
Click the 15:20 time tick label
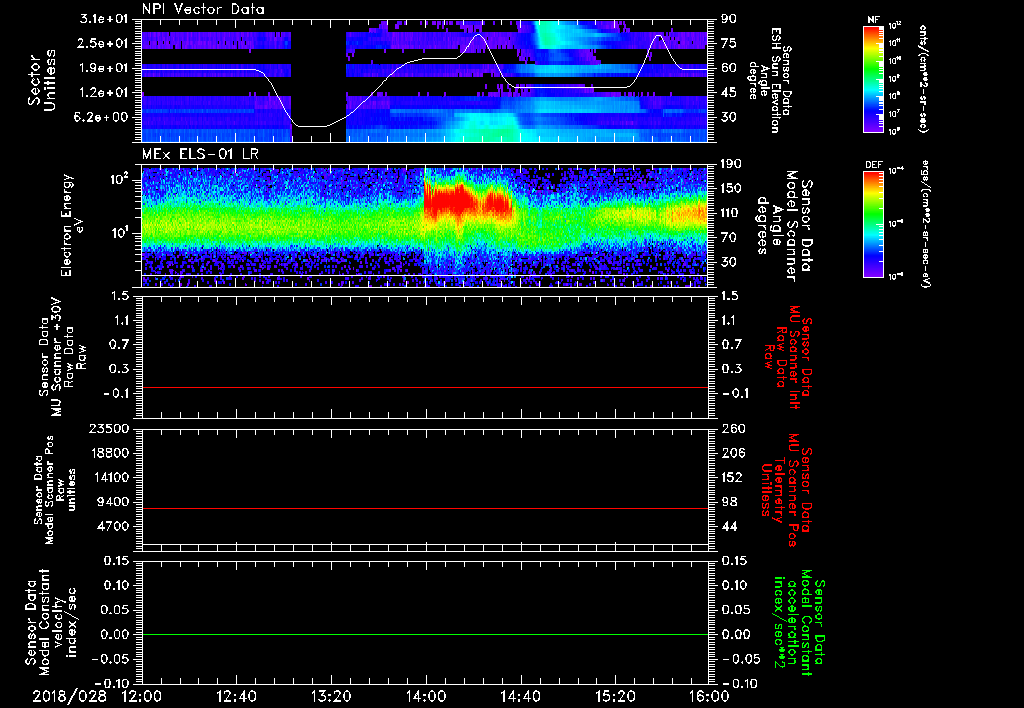click(x=615, y=696)
